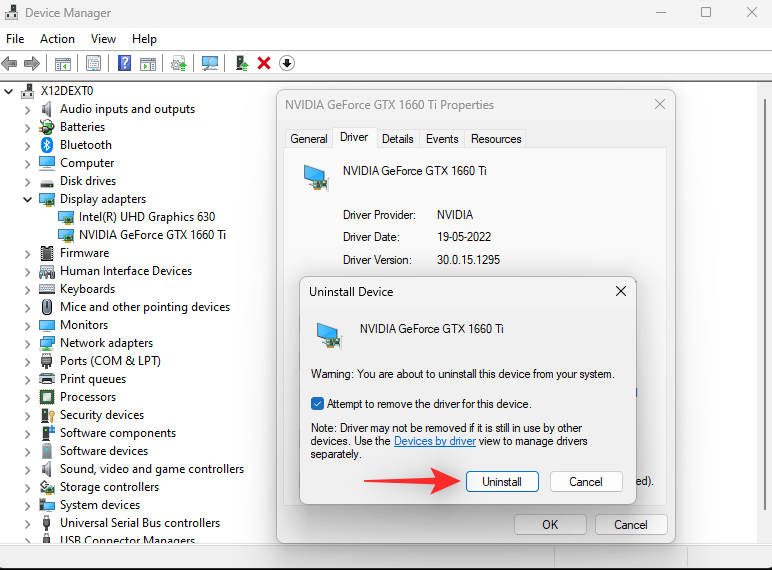The width and height of the screenshot is (772, 570).
Task: Click the Help icon in the toolbar
Action: pyautogui.click(x=125, y=63)
